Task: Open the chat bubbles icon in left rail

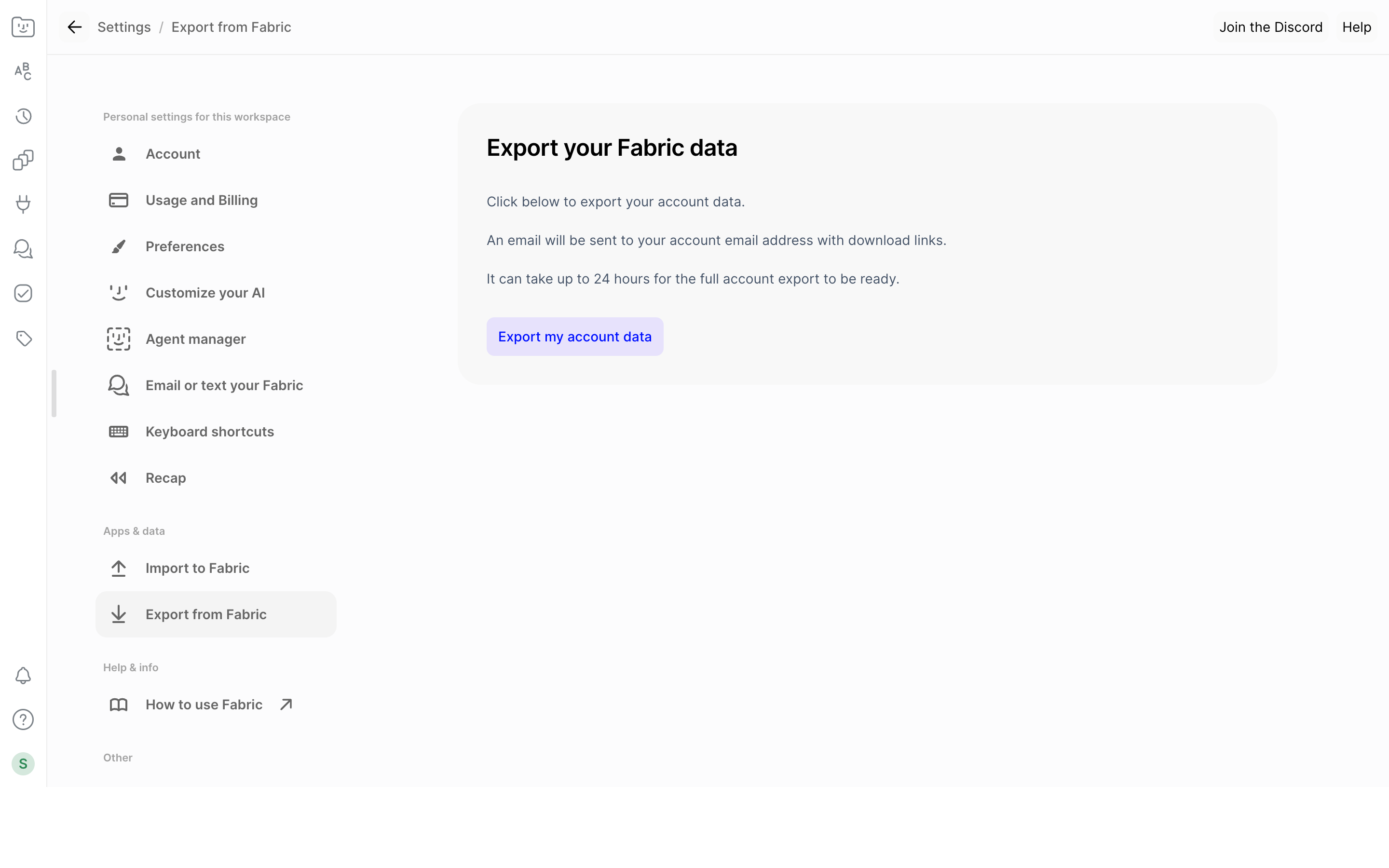Action: coord(23,248)
